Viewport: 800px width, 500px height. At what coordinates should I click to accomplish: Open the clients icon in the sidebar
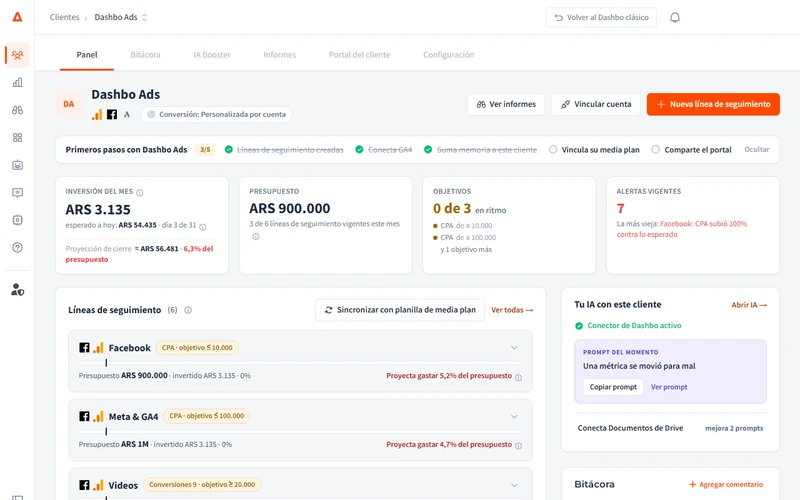click(17, 55)
